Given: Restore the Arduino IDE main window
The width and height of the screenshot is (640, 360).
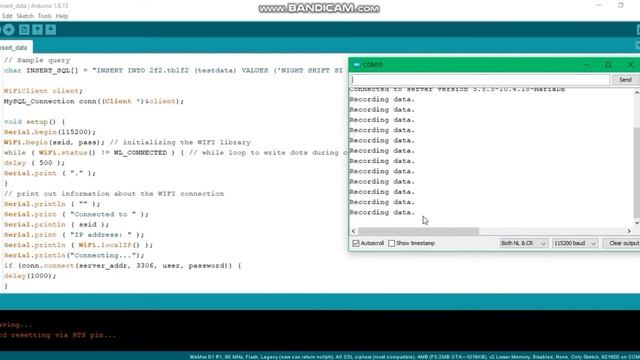Looking at the screenshot, I should tap(620, 5).
